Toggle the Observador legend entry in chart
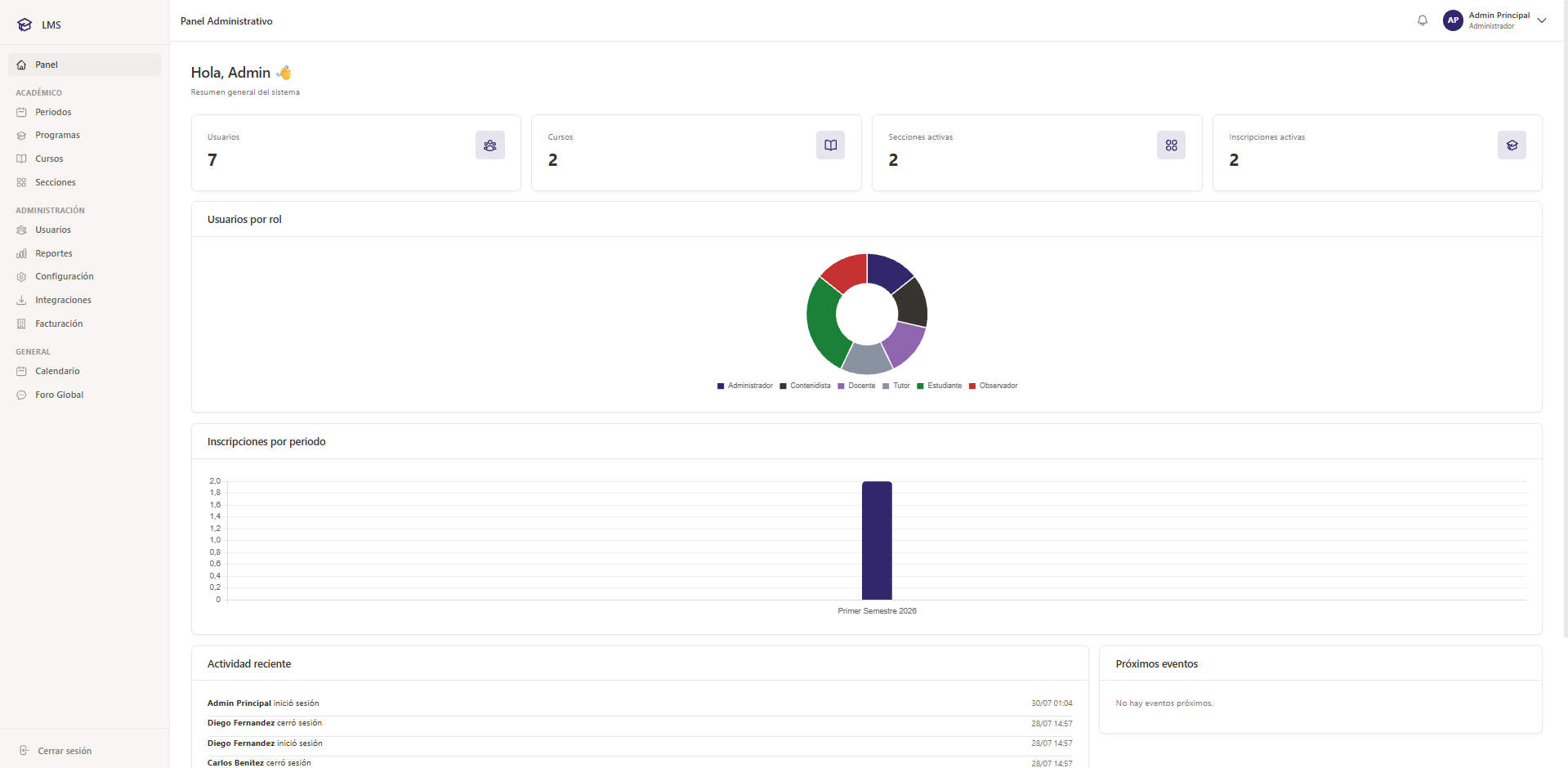 click(x=993, y=386)
